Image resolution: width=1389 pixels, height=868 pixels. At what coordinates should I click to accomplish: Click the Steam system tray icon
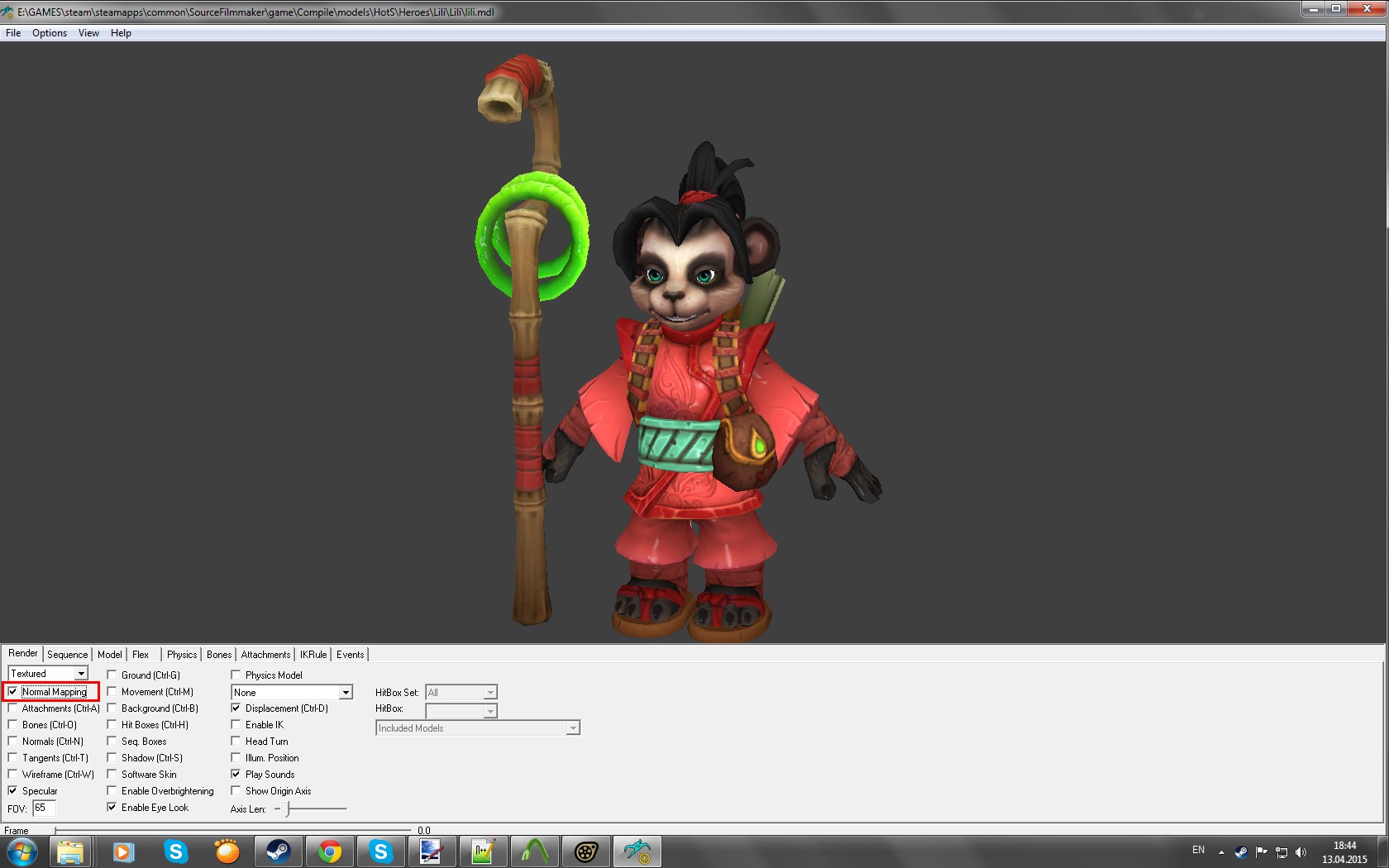pyautogui.click(x=1241, y=852)
